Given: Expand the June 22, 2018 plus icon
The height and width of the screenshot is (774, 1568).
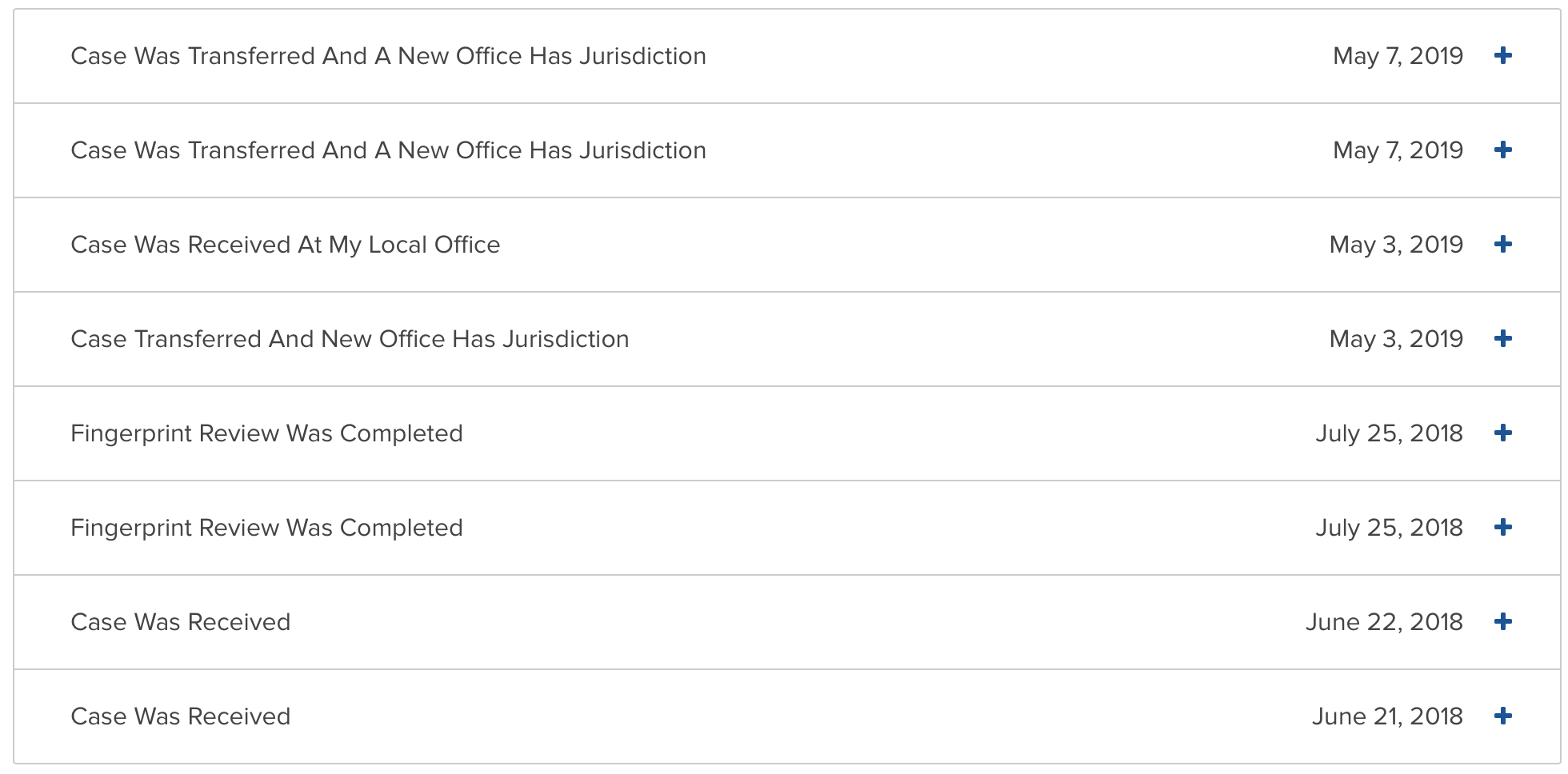Looking at the screenshot, I should pyautogui.click(x=1503, y=621).
